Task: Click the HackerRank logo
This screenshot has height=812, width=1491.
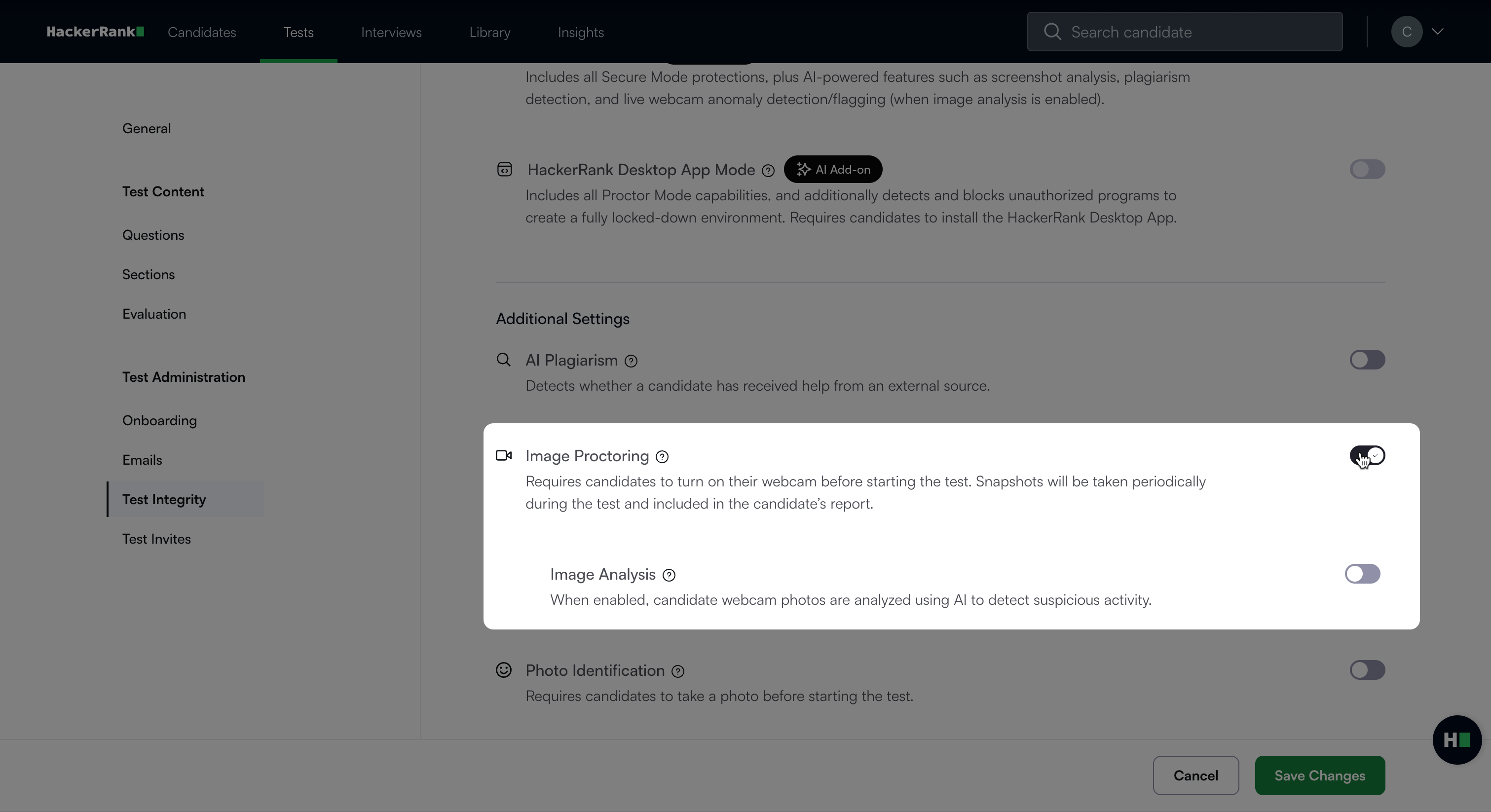Action: coord(95,32)
